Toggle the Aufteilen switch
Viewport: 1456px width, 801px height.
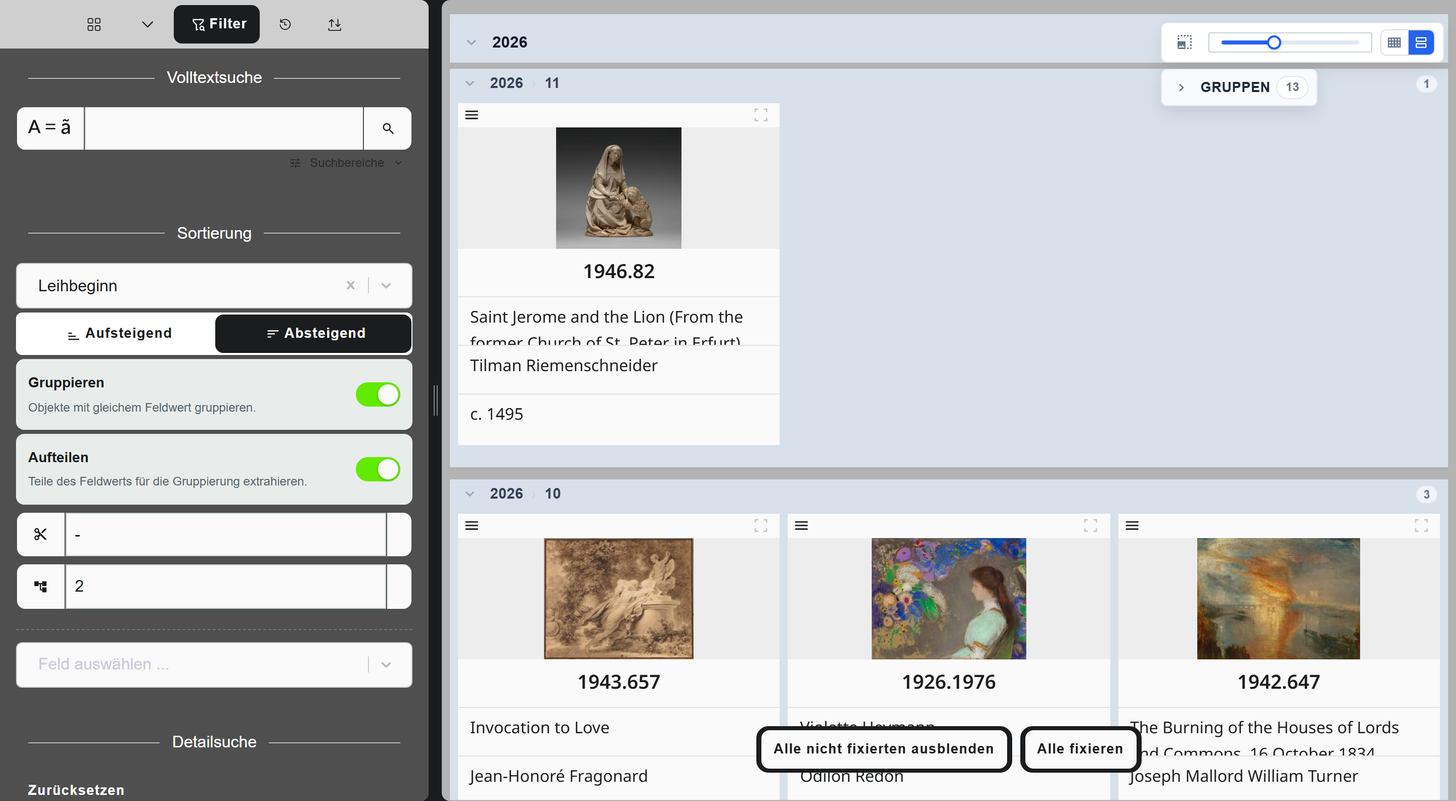378,469
